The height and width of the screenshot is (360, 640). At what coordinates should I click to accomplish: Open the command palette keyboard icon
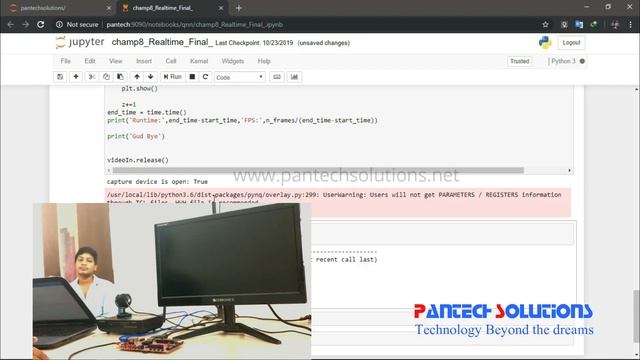(277, 77)
